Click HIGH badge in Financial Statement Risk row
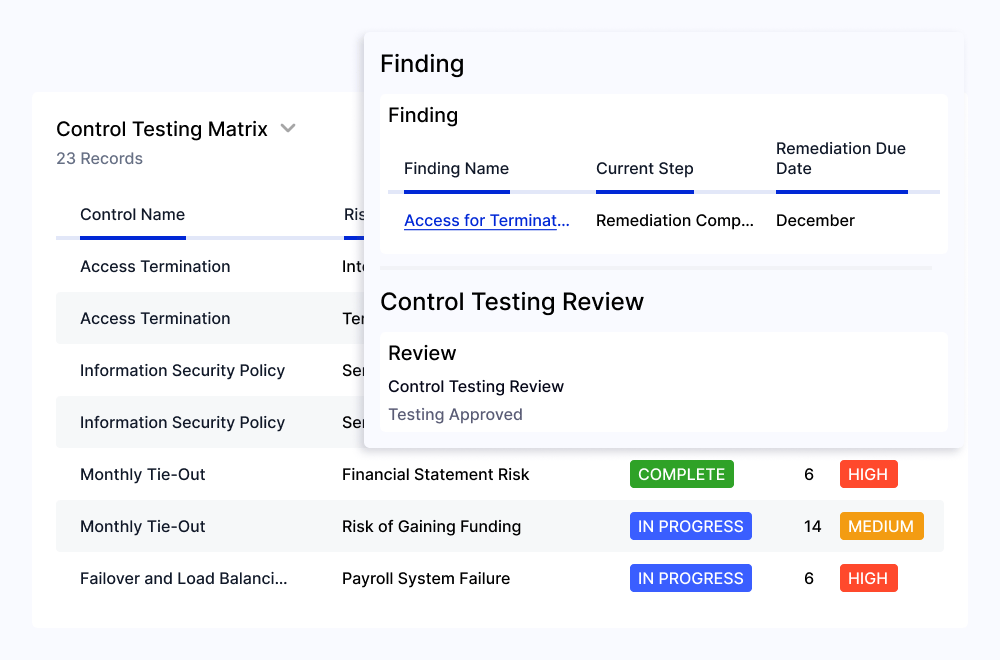Viewport: 1000px width, 660px height. [x=869, y=474]
